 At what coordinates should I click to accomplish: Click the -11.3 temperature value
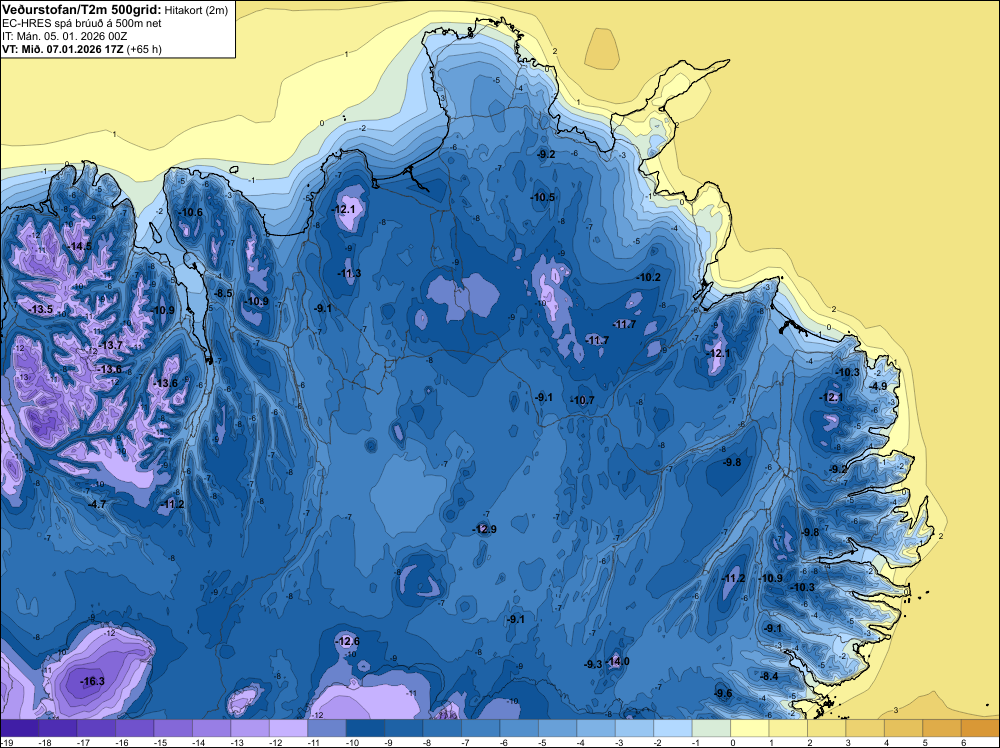point(349,274)
